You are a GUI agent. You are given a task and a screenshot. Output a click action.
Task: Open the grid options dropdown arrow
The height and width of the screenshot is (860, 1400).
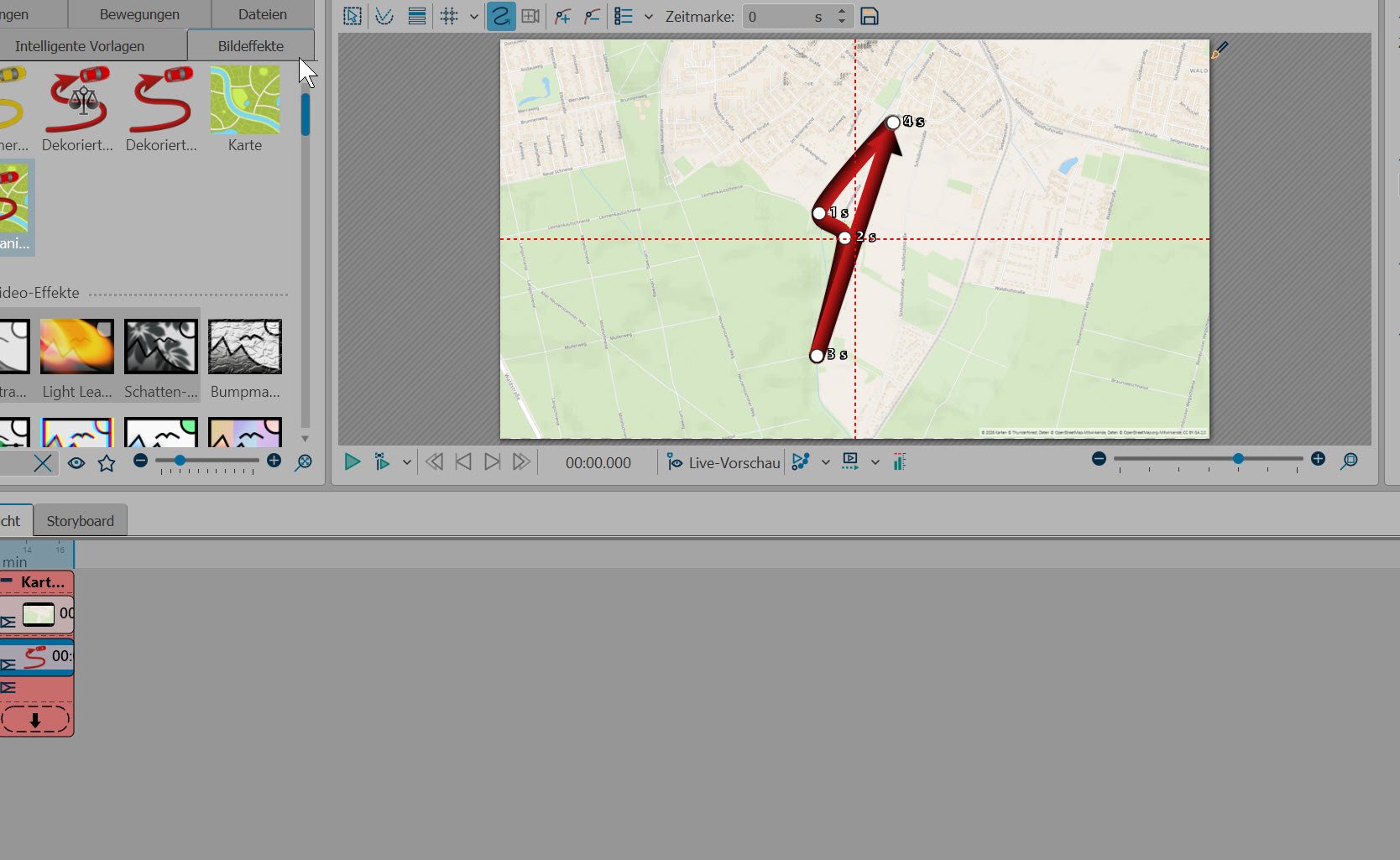pyautogui.click(x=473, y=17)
